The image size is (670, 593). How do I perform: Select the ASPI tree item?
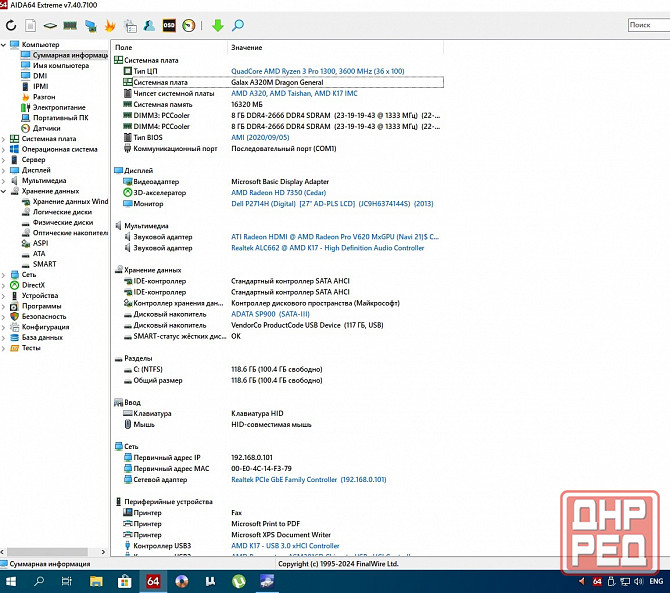40,244
